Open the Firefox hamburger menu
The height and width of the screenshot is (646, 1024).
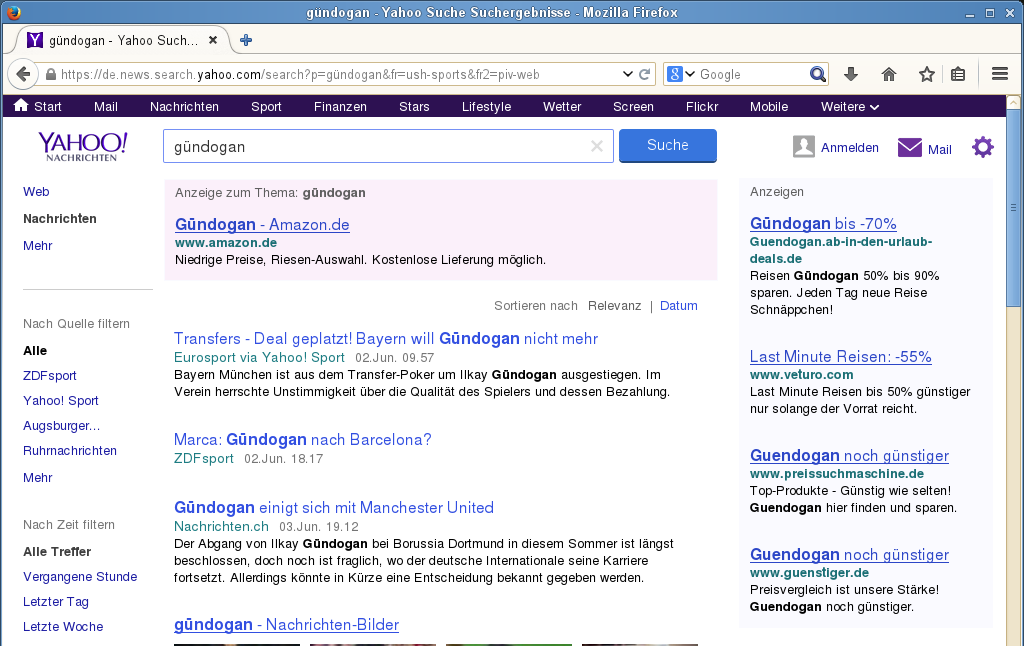coord(1000,74)
